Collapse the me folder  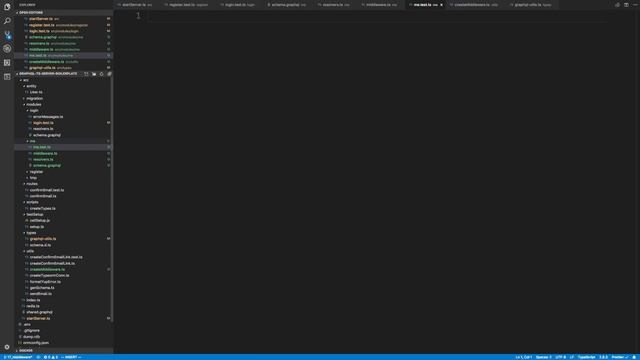click(x=32, y=141)
